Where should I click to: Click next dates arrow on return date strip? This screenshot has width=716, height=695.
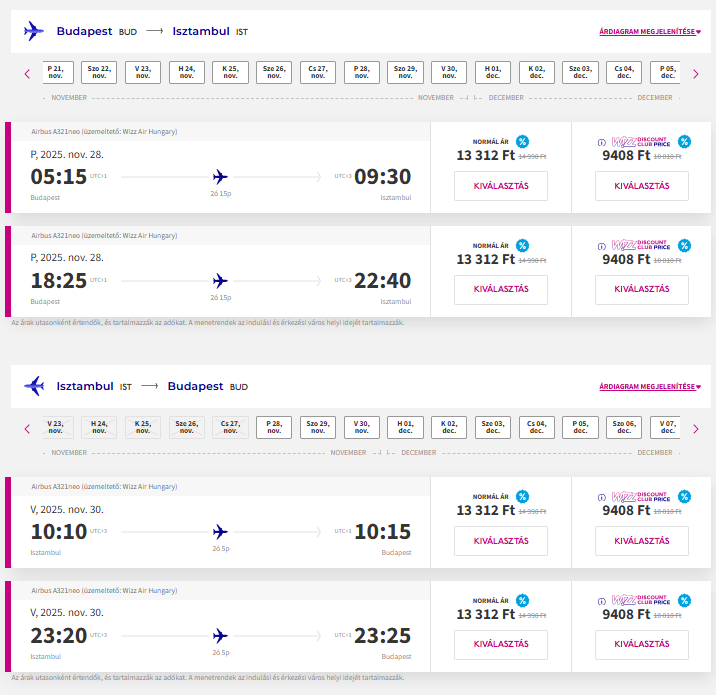(695, 428)
